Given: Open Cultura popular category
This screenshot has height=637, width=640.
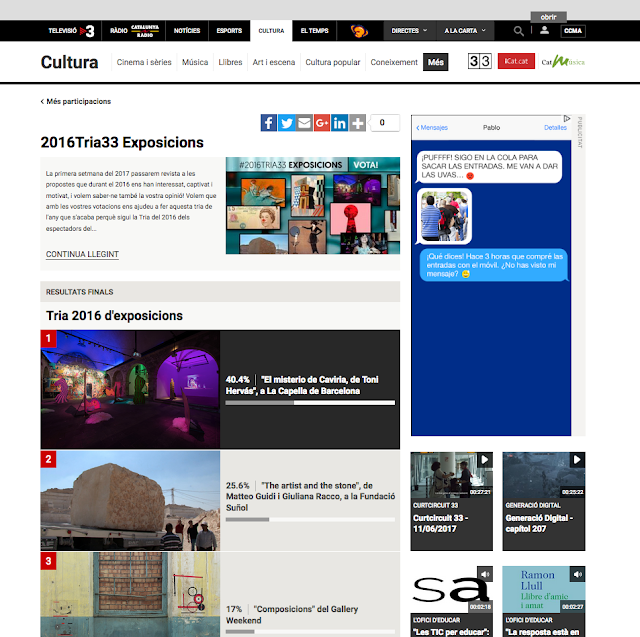Looking at the screenshot, I should coord(333,62).
